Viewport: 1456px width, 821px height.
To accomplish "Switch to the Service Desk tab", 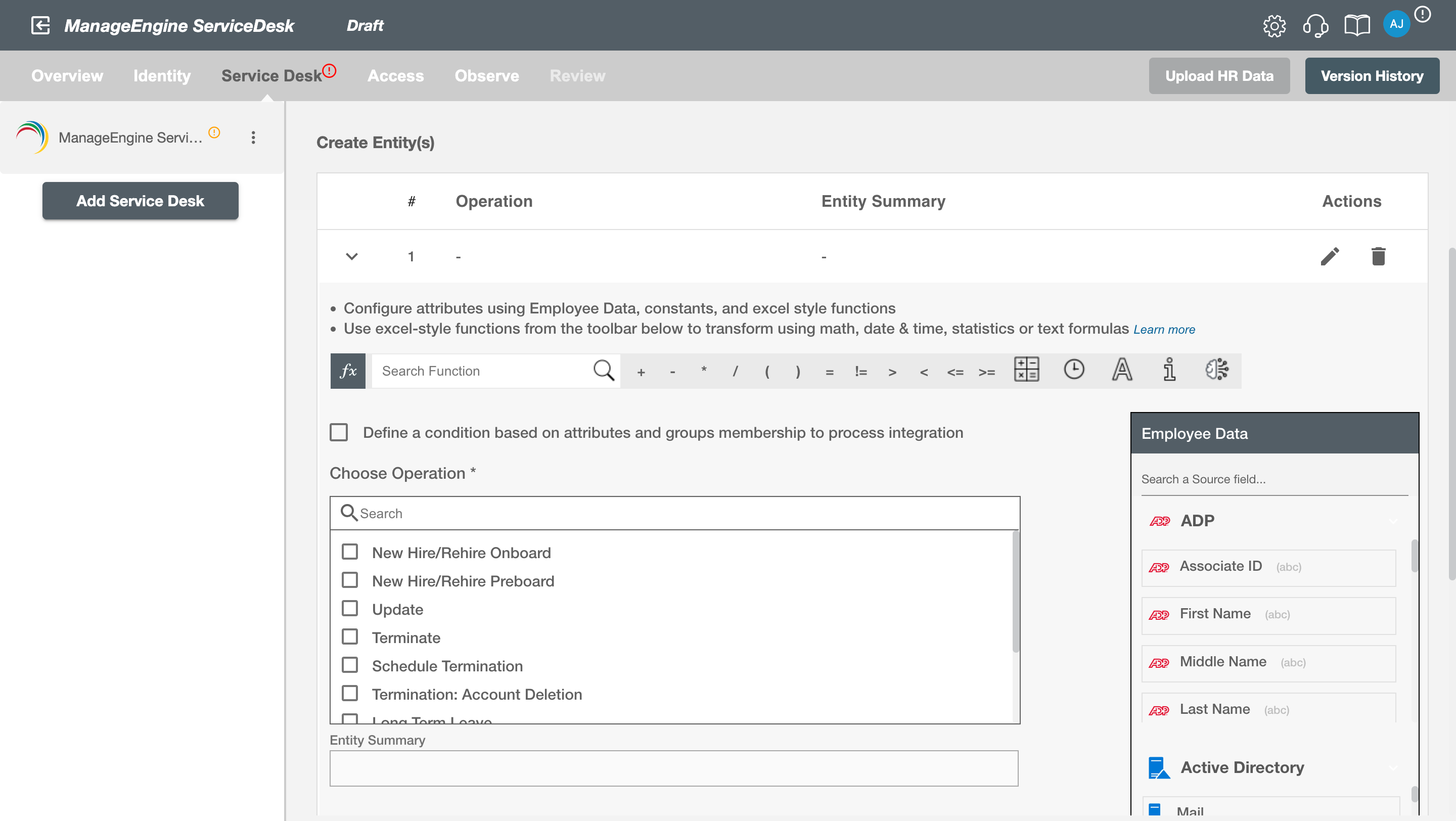I will [271, 76].
